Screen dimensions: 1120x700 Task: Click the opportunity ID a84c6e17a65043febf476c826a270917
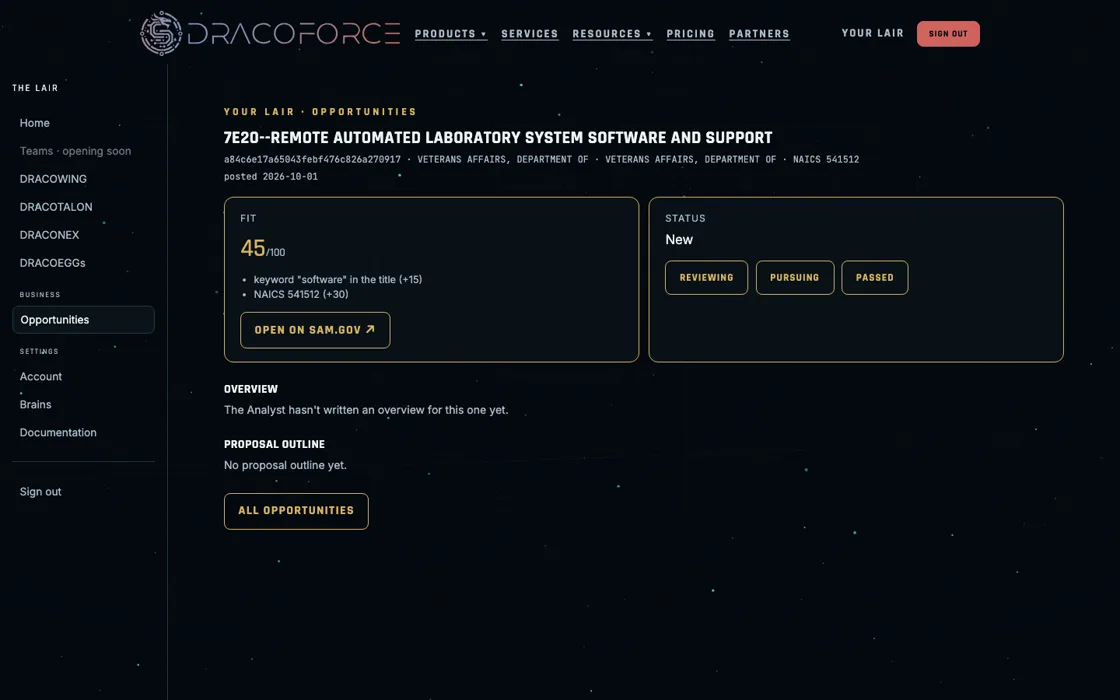(x=312, y=159)
